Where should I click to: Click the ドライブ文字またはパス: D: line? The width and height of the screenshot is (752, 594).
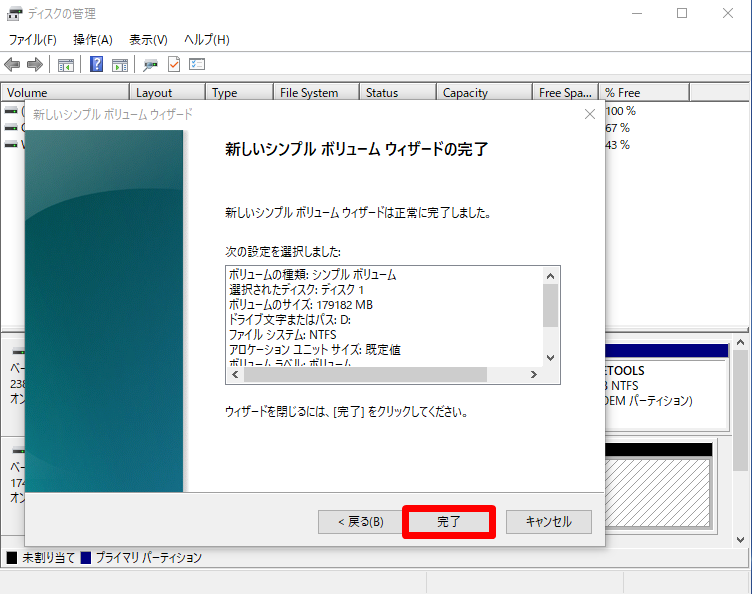click(290, 320)
